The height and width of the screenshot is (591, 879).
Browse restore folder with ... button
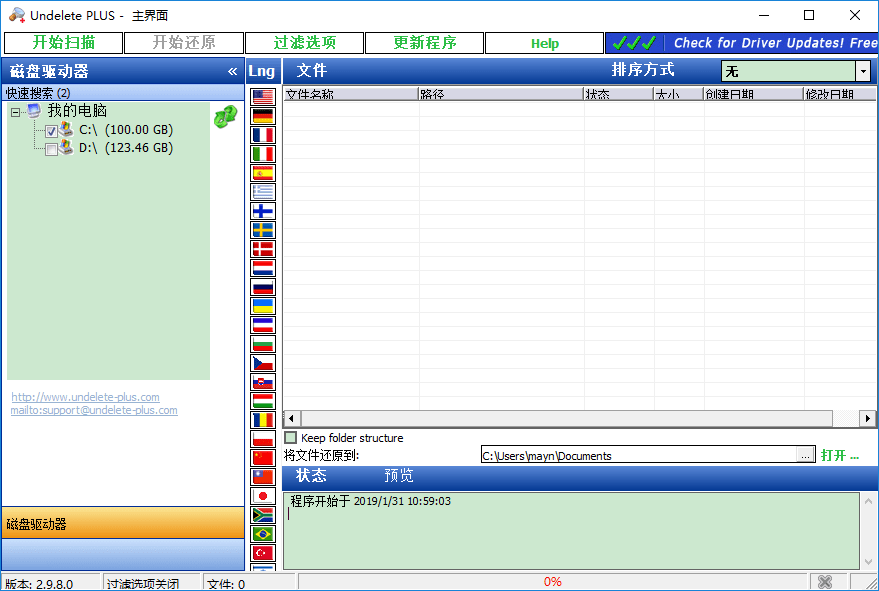coord(806,455)
